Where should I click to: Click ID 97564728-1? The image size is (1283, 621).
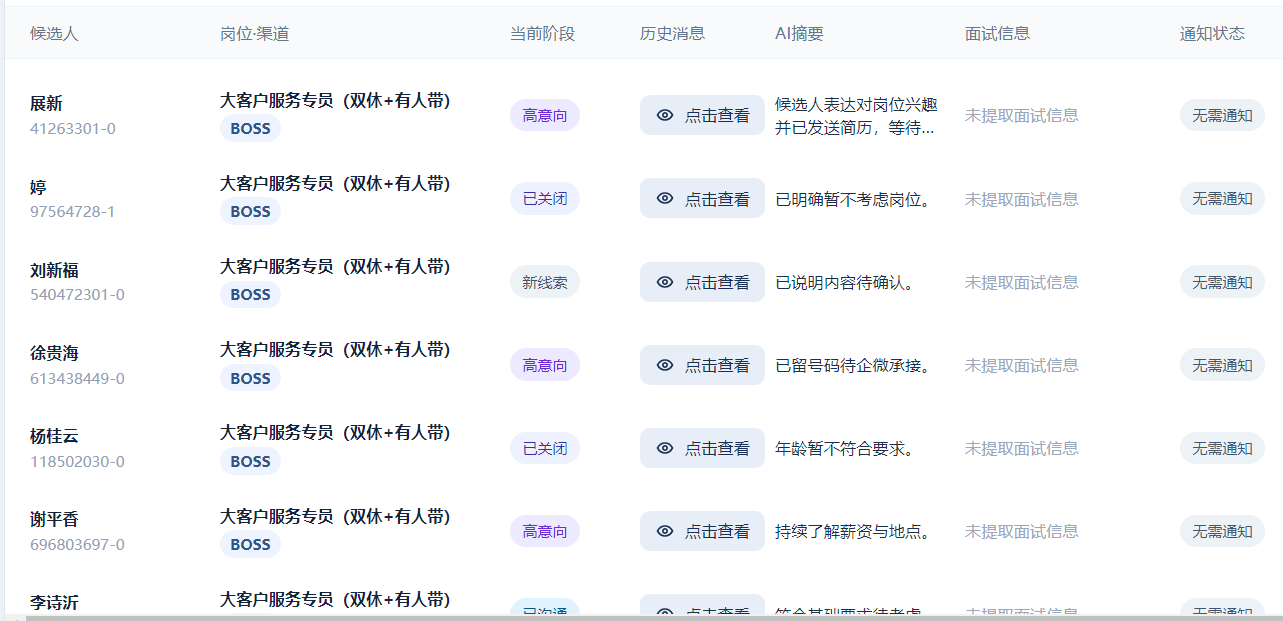(73, 211)
